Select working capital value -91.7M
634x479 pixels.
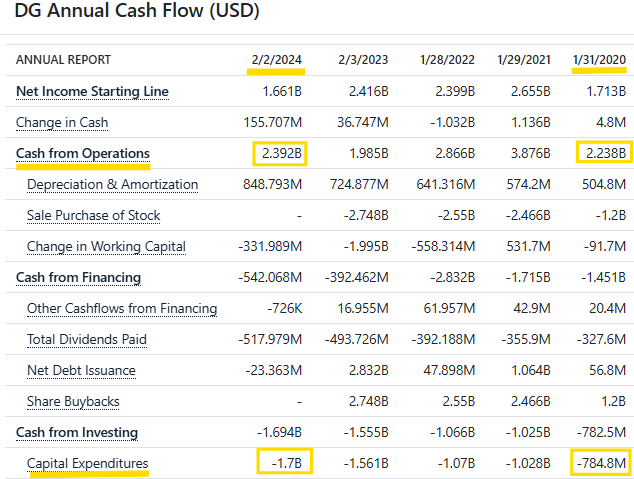[605, 247]
